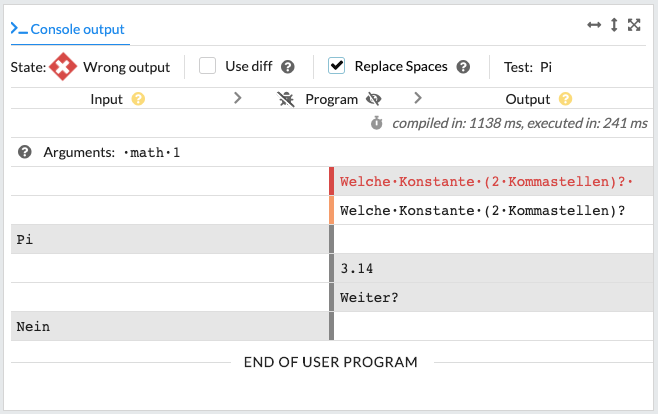
Task: Click the red Wrong output state icon
Action: click(x=63, y=67)
